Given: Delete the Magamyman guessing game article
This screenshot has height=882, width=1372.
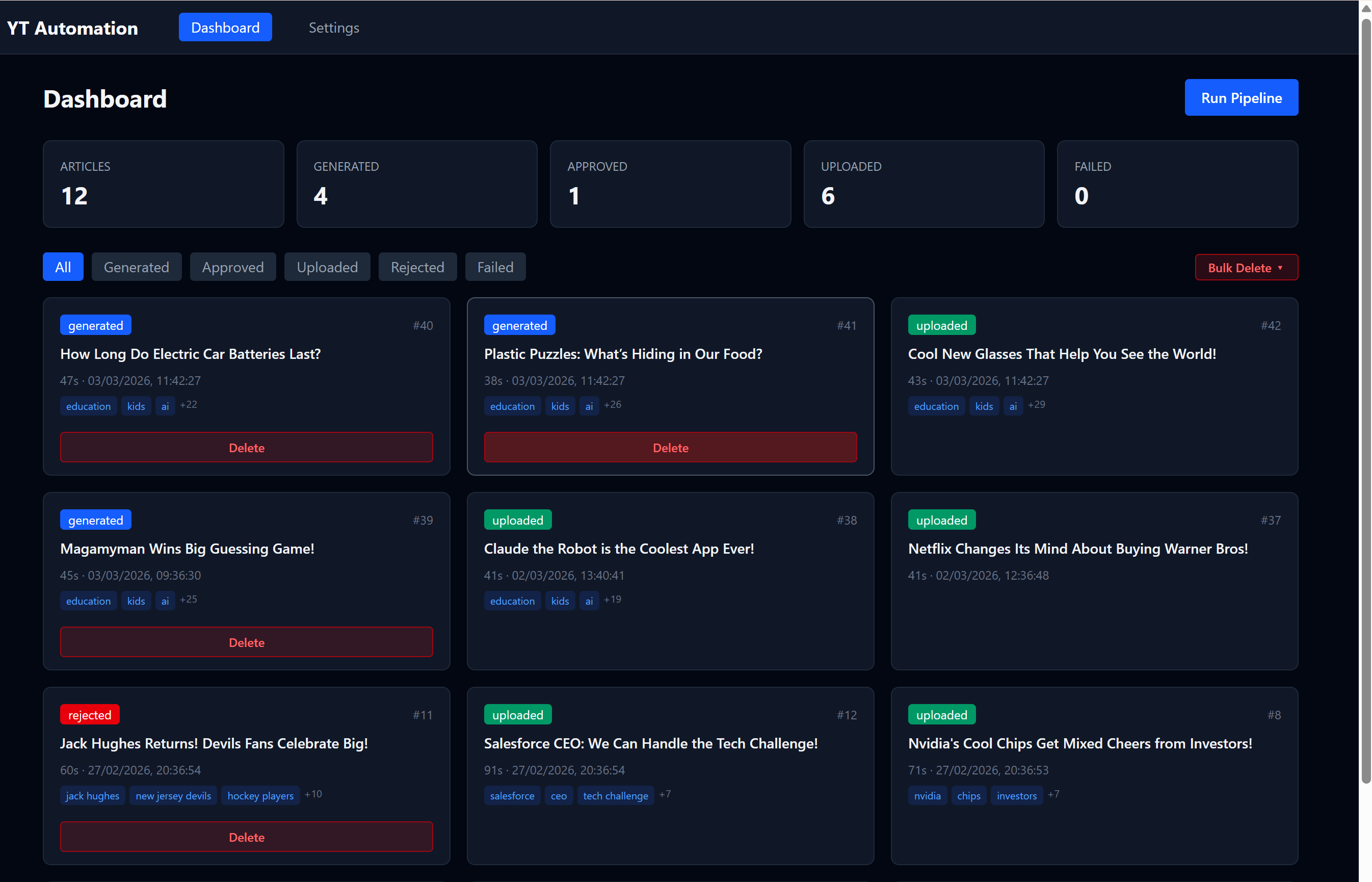Looking at the screenshot, I should pyautogui.click(x=247, y=641).
